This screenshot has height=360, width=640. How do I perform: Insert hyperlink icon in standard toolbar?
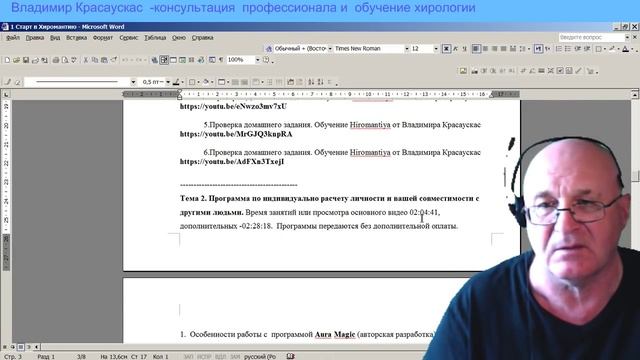coord(154,60)
